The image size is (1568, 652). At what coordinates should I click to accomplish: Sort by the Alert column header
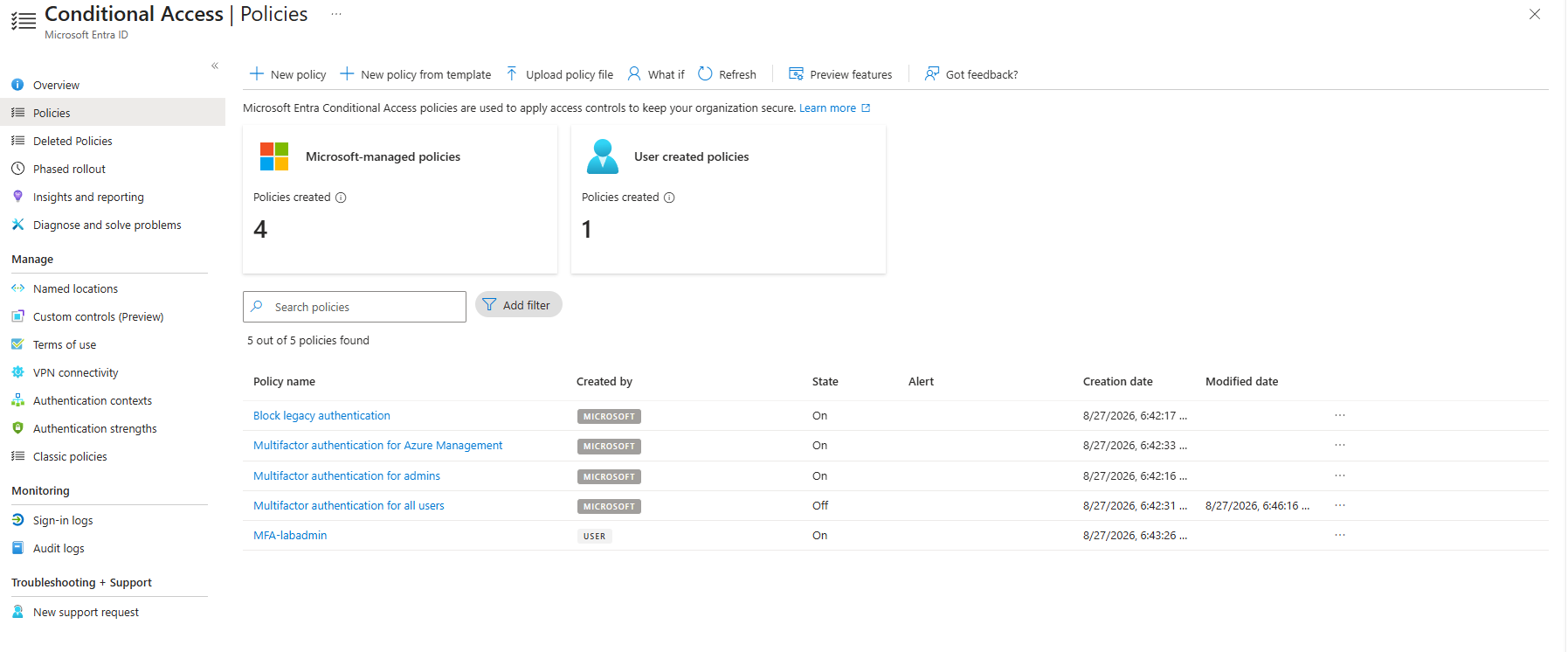tap(921, 382)
